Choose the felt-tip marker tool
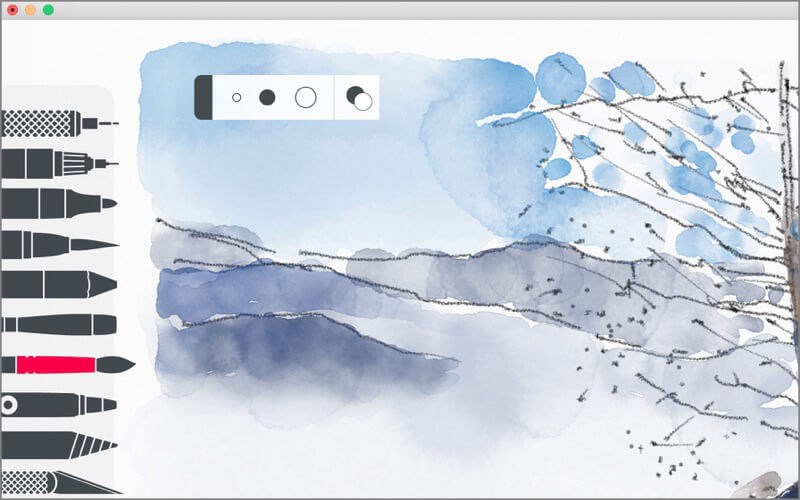This screenshot has height=500, width=800. click(59, 204)
